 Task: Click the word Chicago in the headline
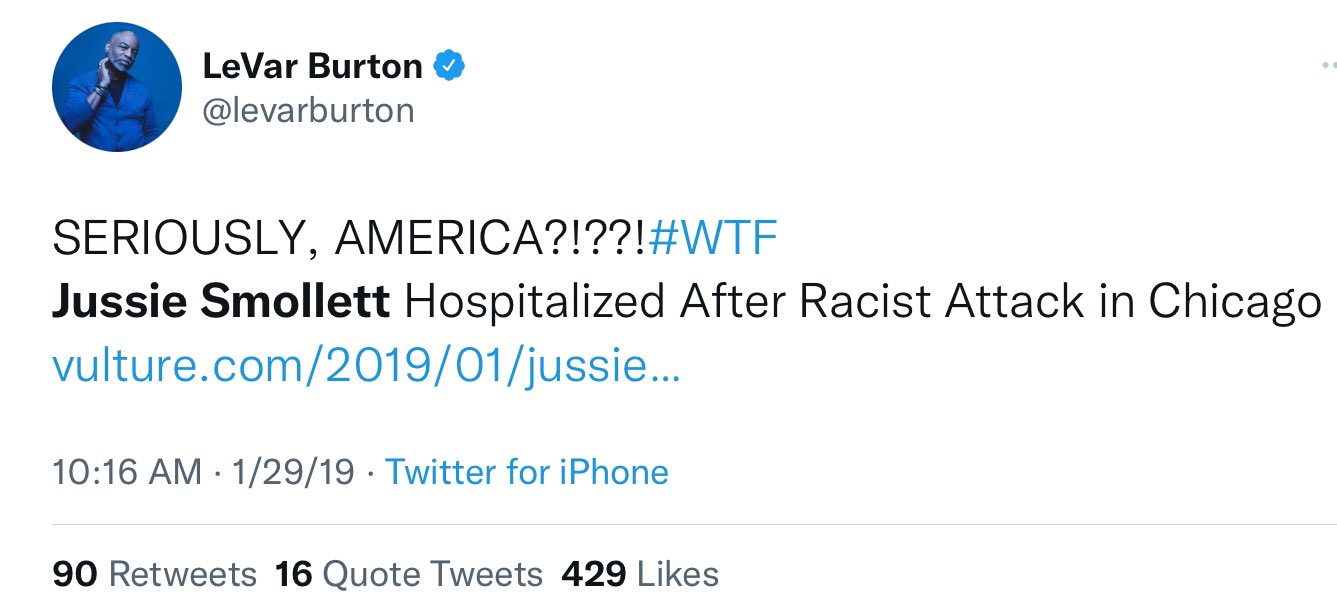1234,302
